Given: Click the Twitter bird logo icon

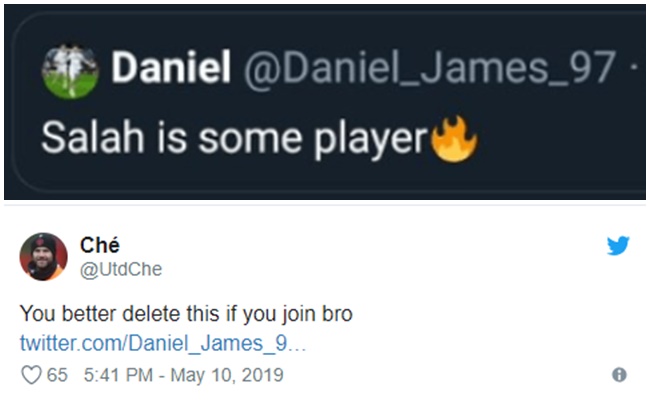Looking at the screenshot, I should pyautogui.click(x=618, y=246).
